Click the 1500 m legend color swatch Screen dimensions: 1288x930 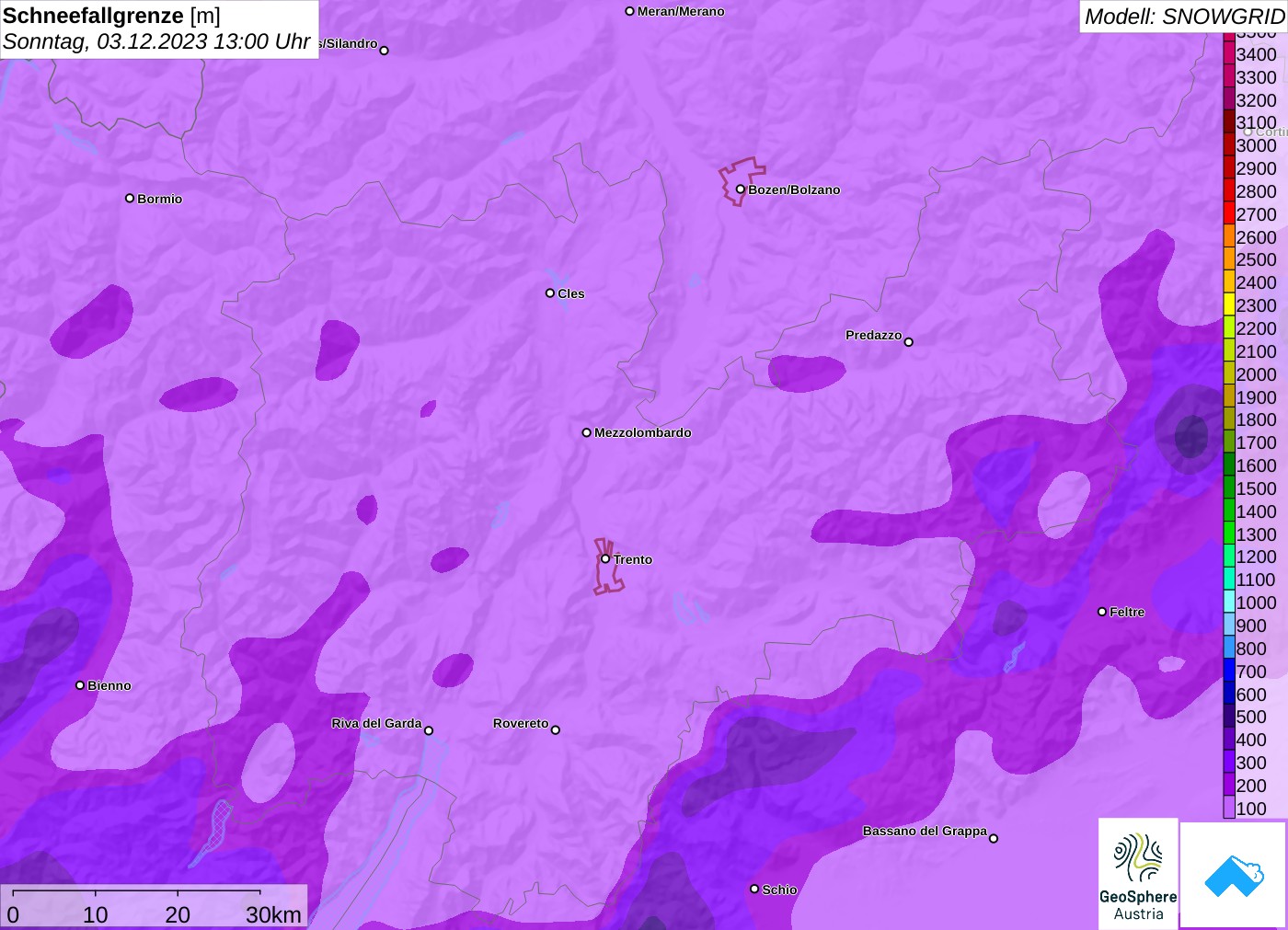(1229, 488)
